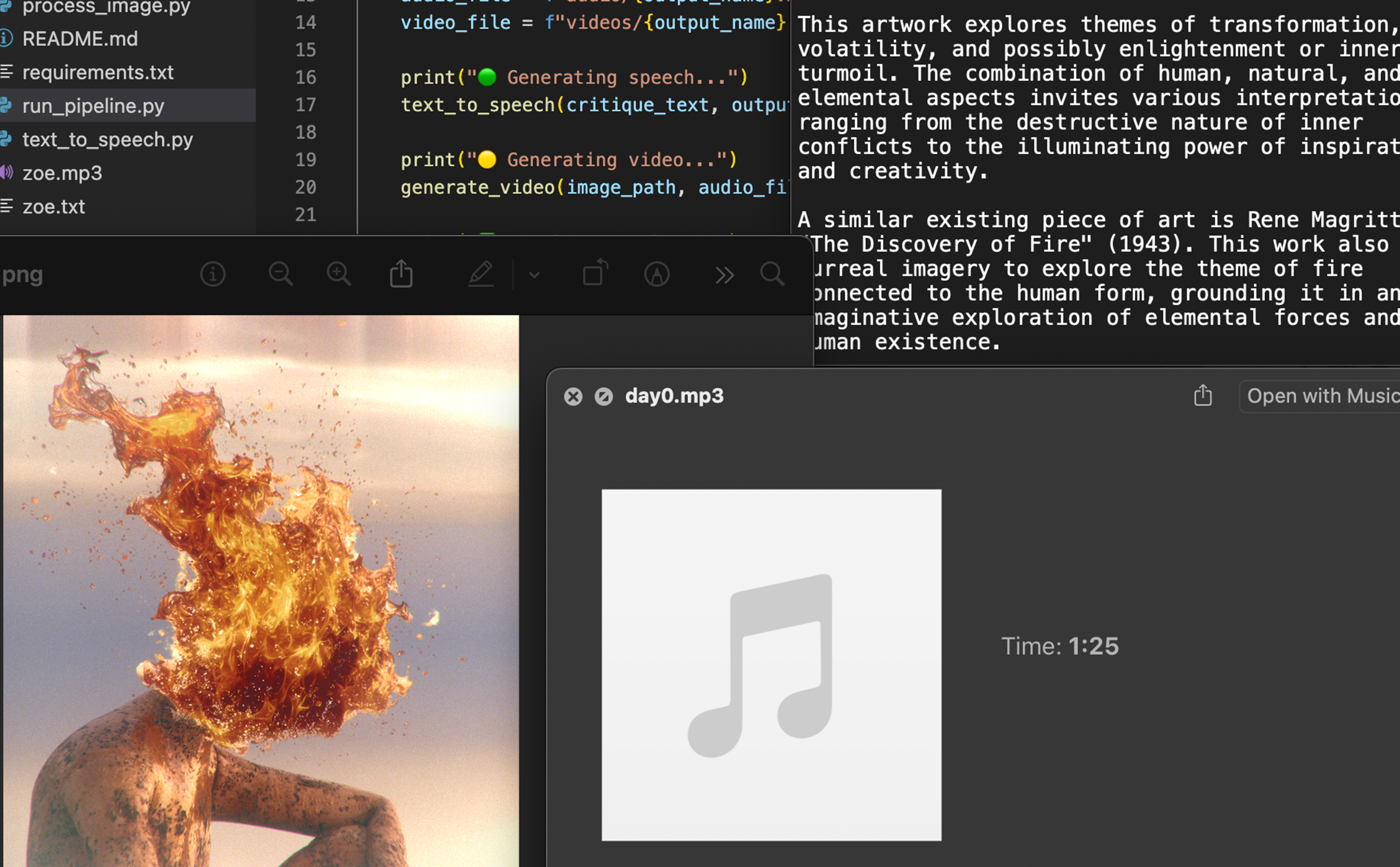Click the zoom in magnifier icon
Viewport: 1400px width, 867px height.
coord(339,274)
